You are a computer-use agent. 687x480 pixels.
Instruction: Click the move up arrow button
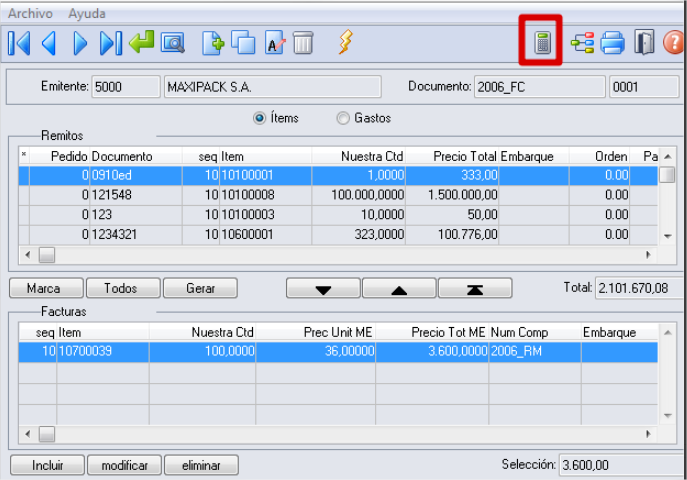point(399,288)
